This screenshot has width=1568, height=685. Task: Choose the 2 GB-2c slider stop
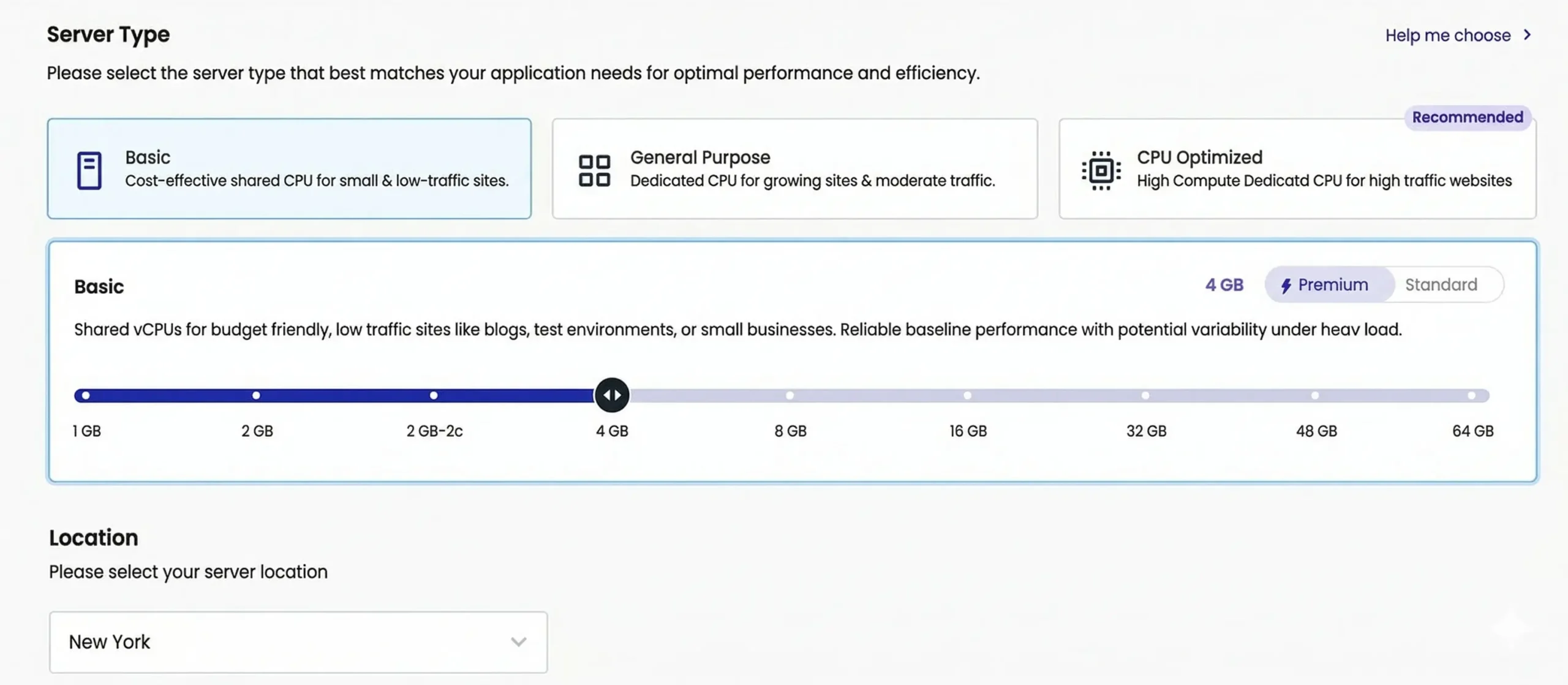tap(434, 396)
